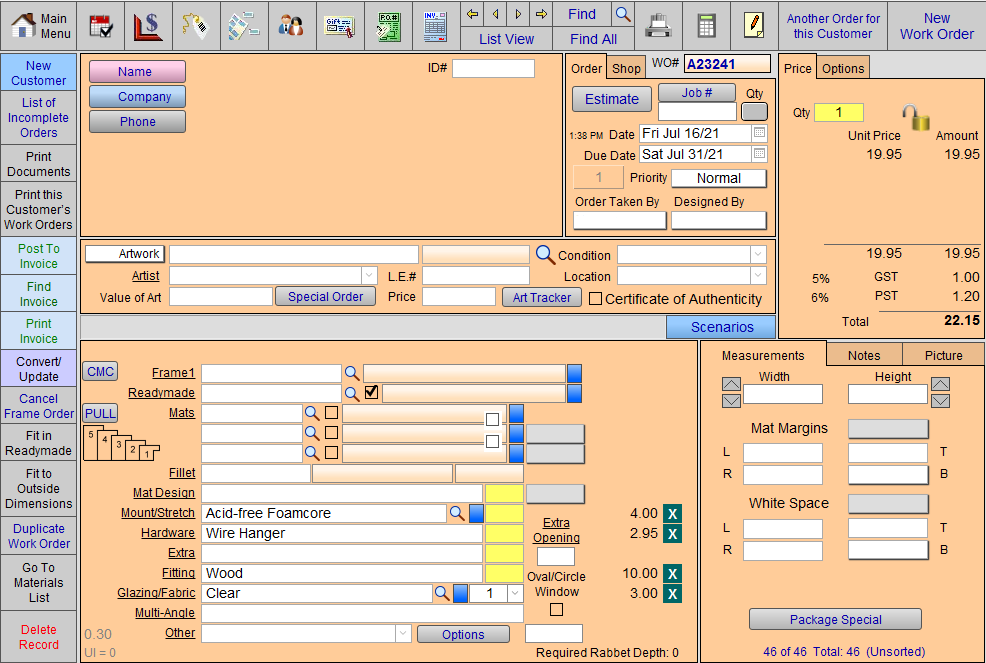Screen dimensions: 986x663
Task: Open the invoice INV icon
Action: click(434, 25)
